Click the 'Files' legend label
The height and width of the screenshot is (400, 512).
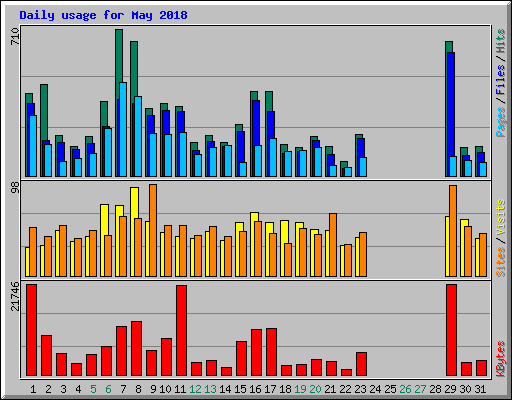501,80
